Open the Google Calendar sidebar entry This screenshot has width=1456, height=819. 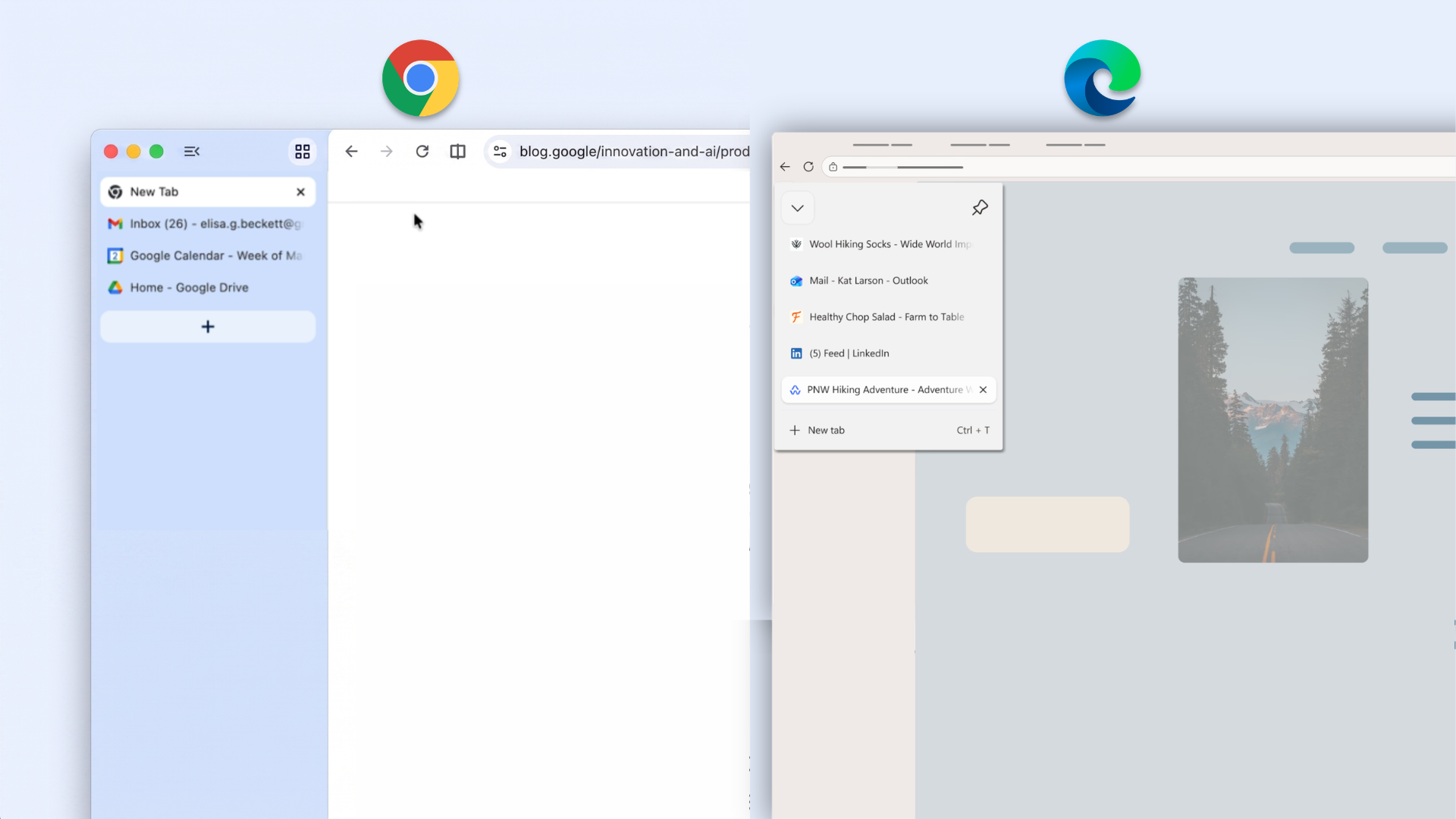click(x=205, y=256)
